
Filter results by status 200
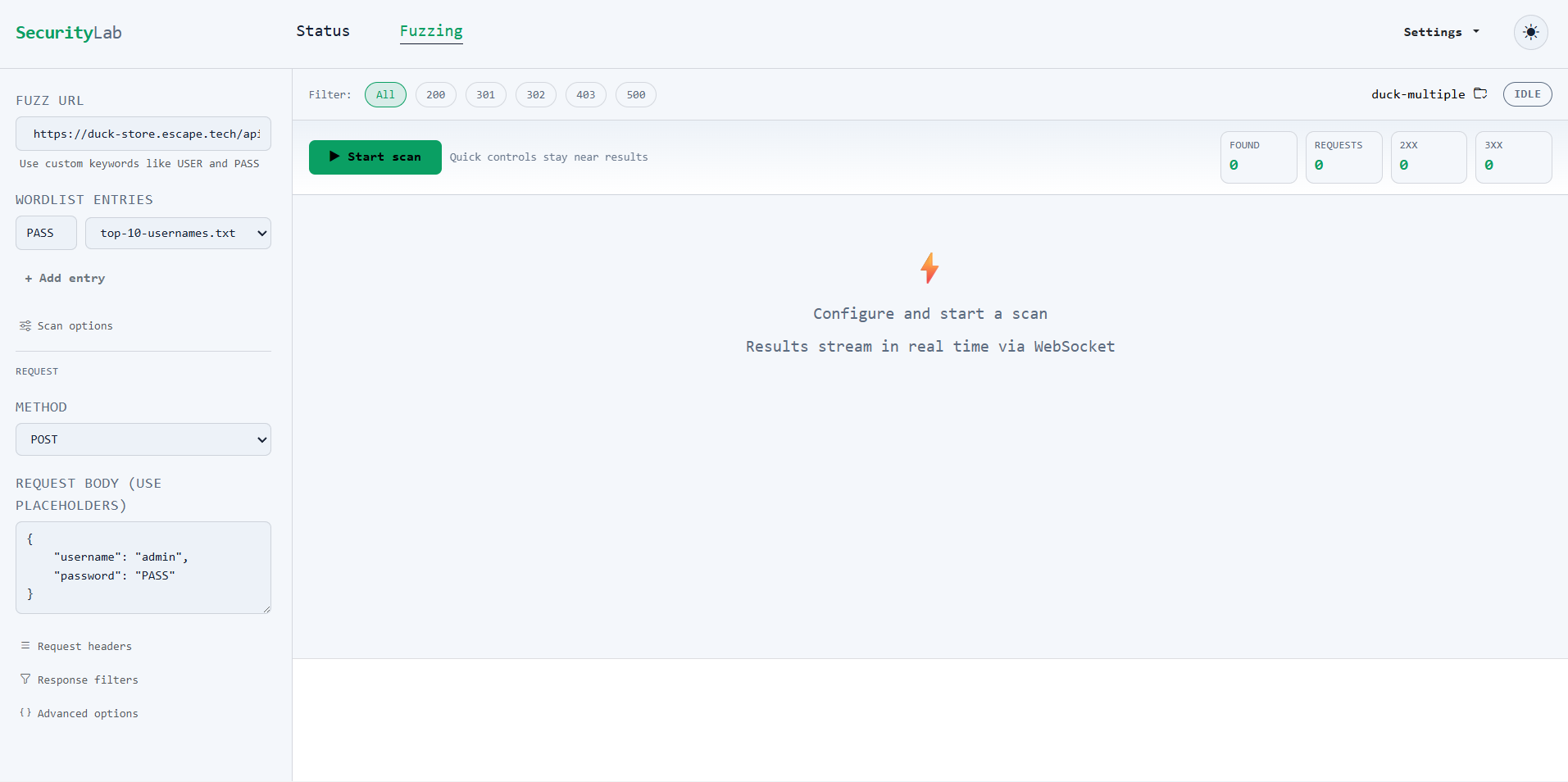(435, 94)
